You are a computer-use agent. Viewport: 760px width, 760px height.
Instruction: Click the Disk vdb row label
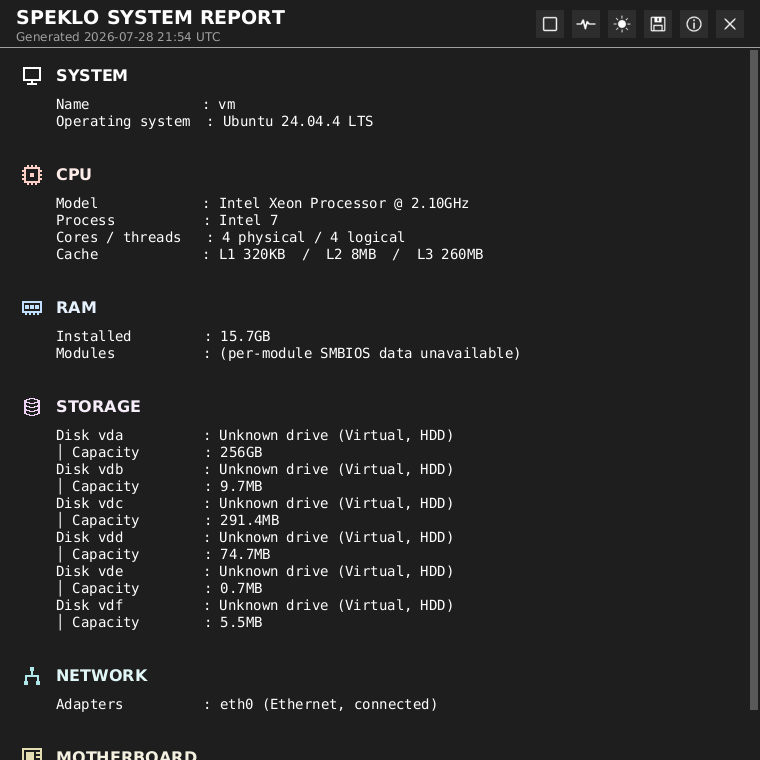click(x=90, y=469)
